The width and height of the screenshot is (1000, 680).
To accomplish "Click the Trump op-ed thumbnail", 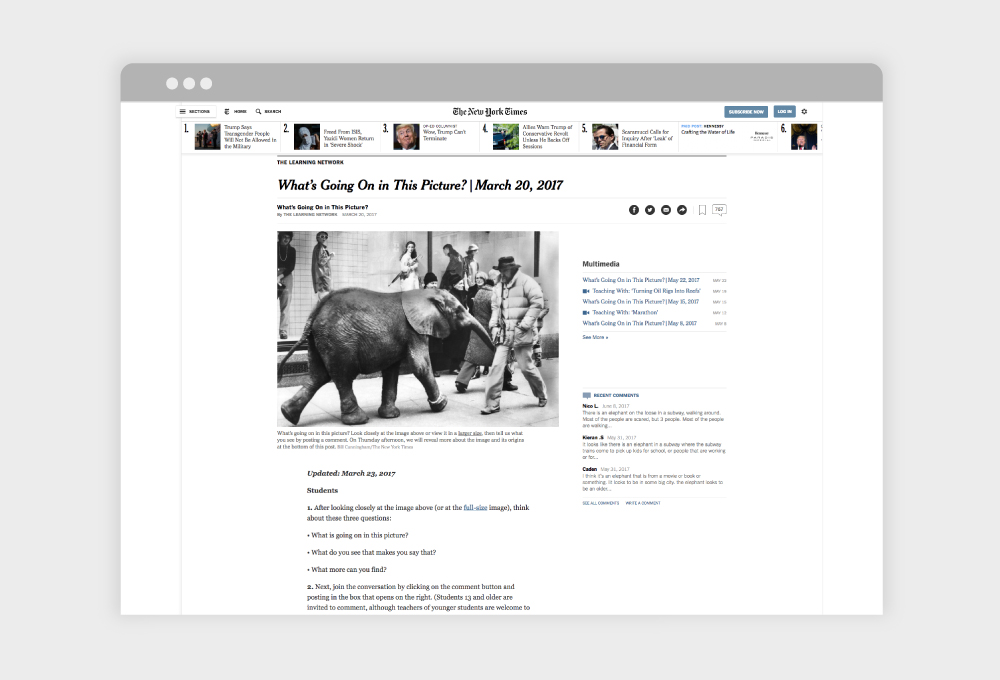I will click(406, 137).
